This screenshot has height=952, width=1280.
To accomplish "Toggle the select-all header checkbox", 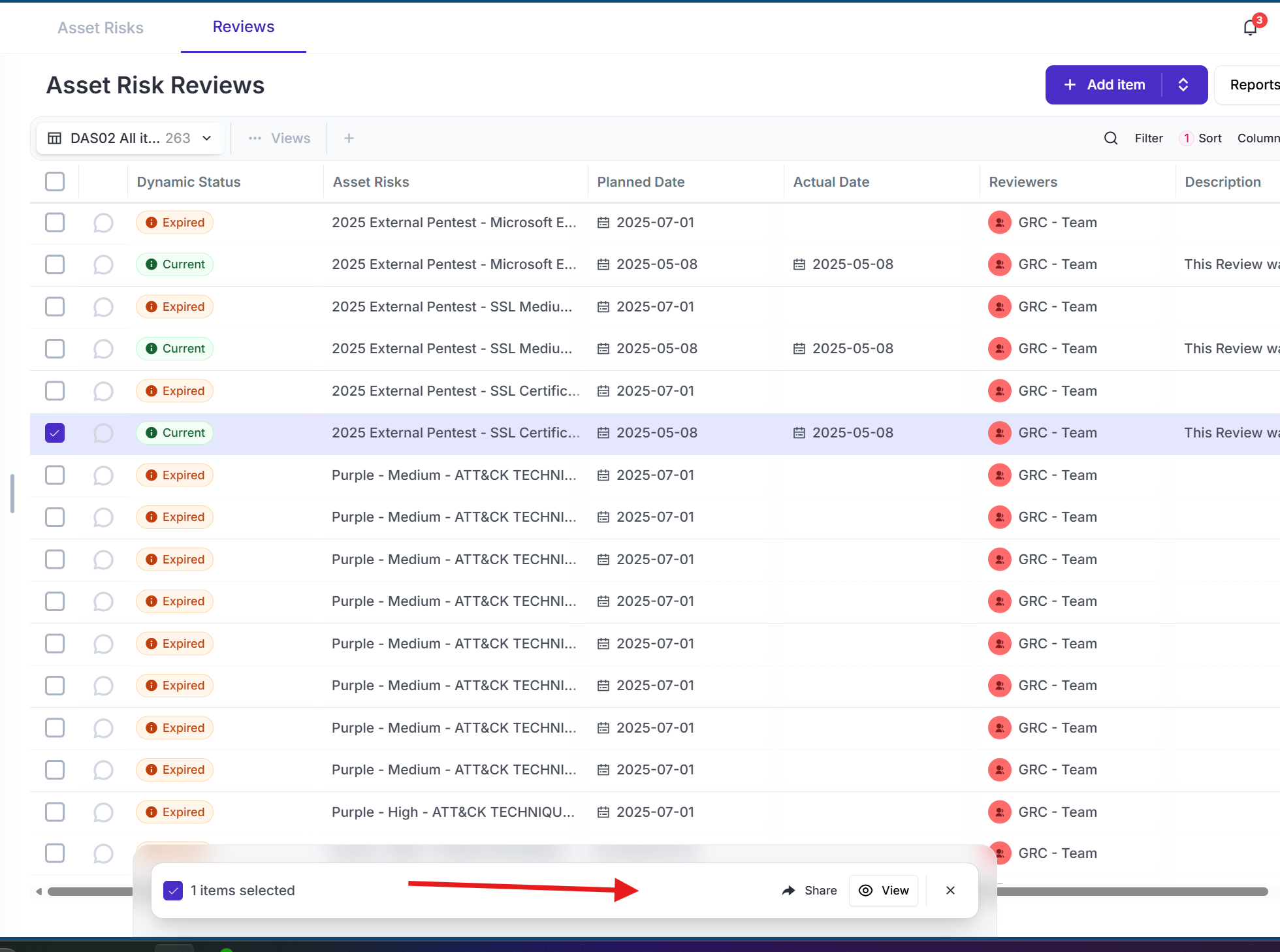I will coord(55,182).
